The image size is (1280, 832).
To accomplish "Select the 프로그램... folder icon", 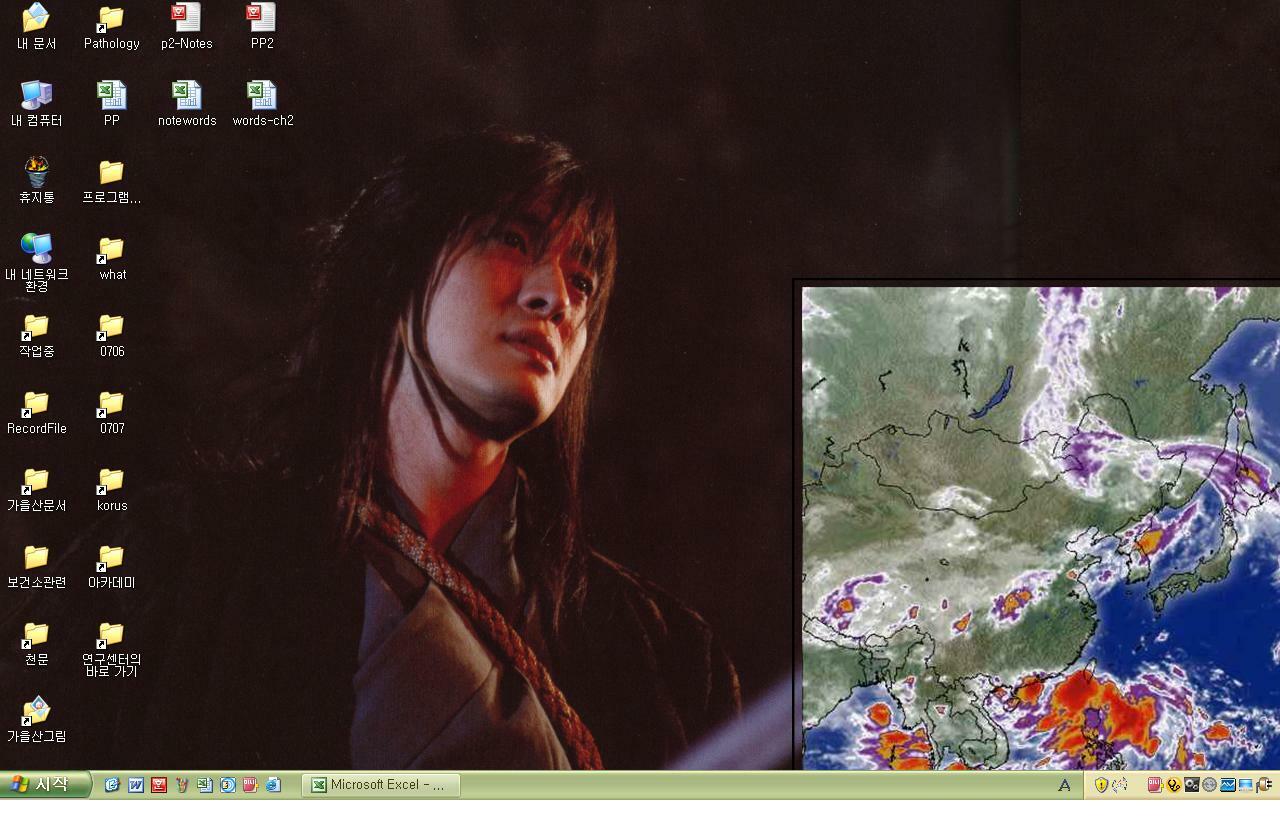I will (111, 181).
